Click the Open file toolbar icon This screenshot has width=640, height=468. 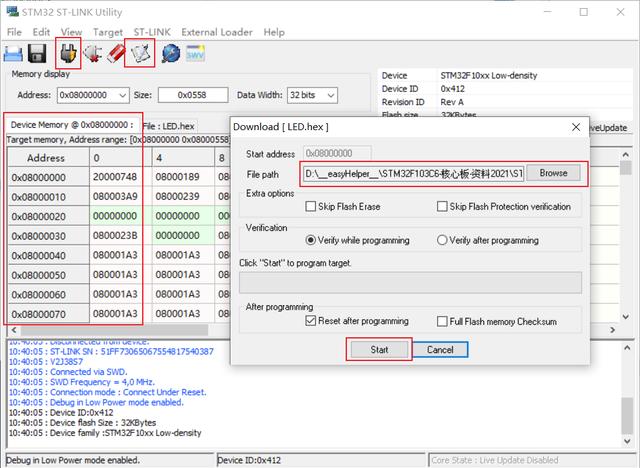click(x=13, y=53)
